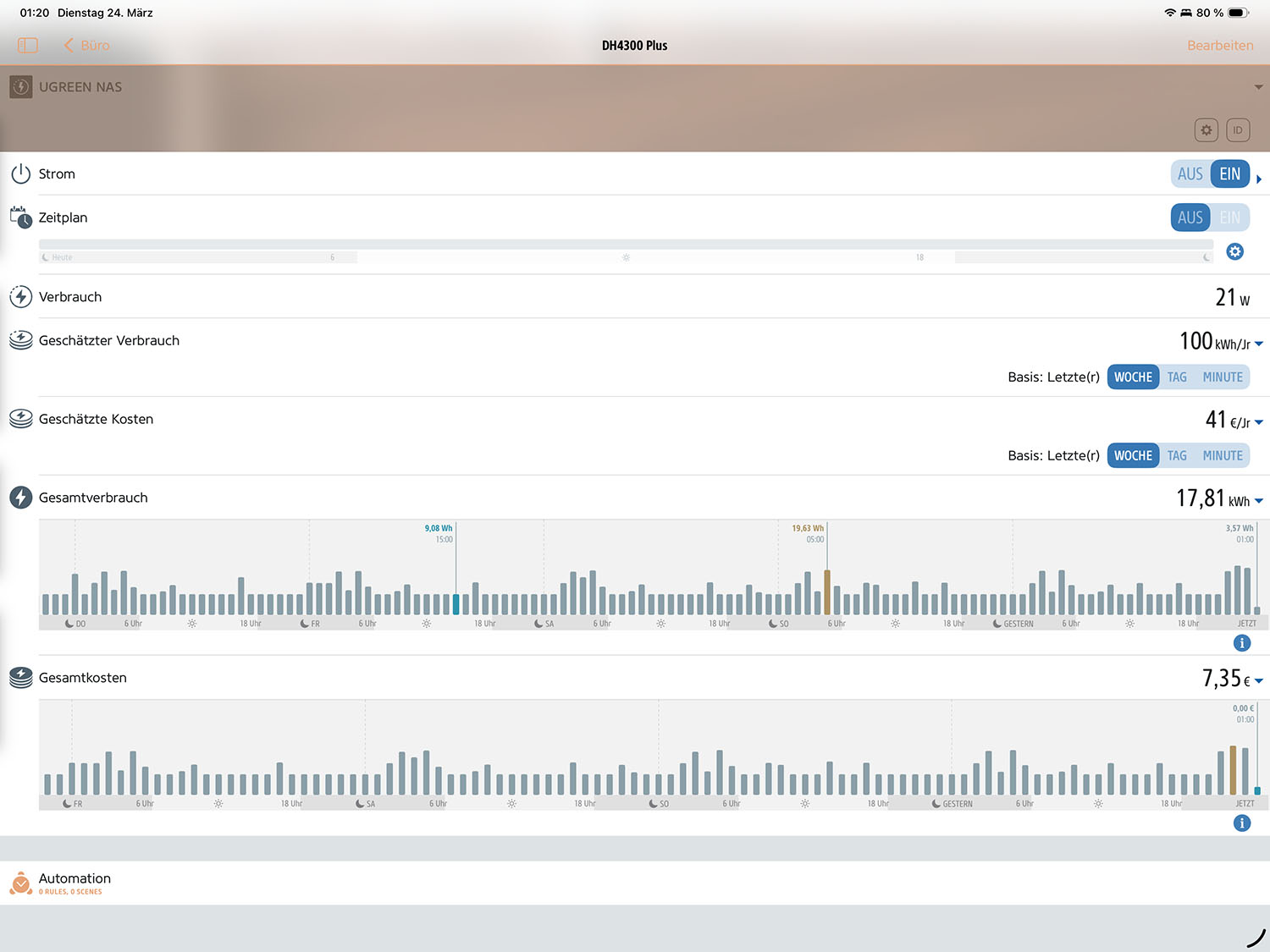The image size is (1270, 952).
Task: Switch Strom power to EIN
Action: tap(1229, 174)
